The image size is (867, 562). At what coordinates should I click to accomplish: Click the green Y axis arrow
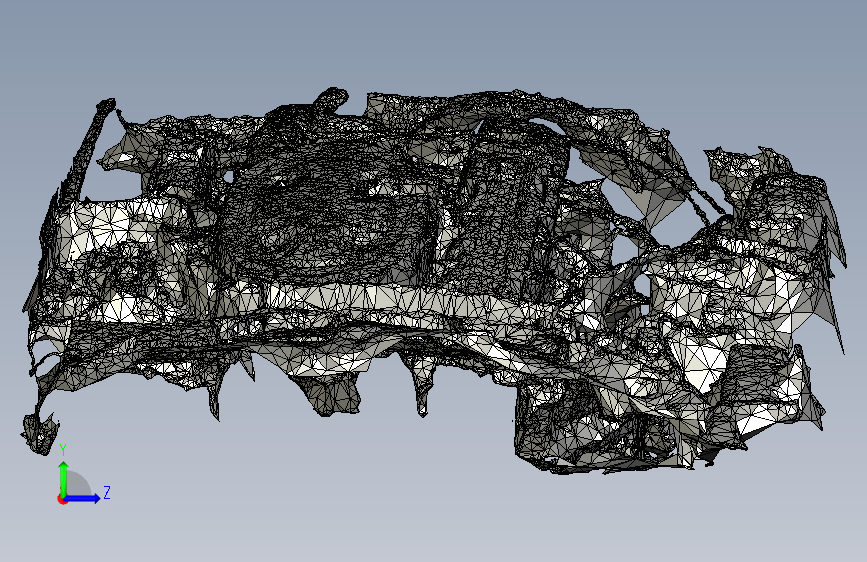coord(64,479)
